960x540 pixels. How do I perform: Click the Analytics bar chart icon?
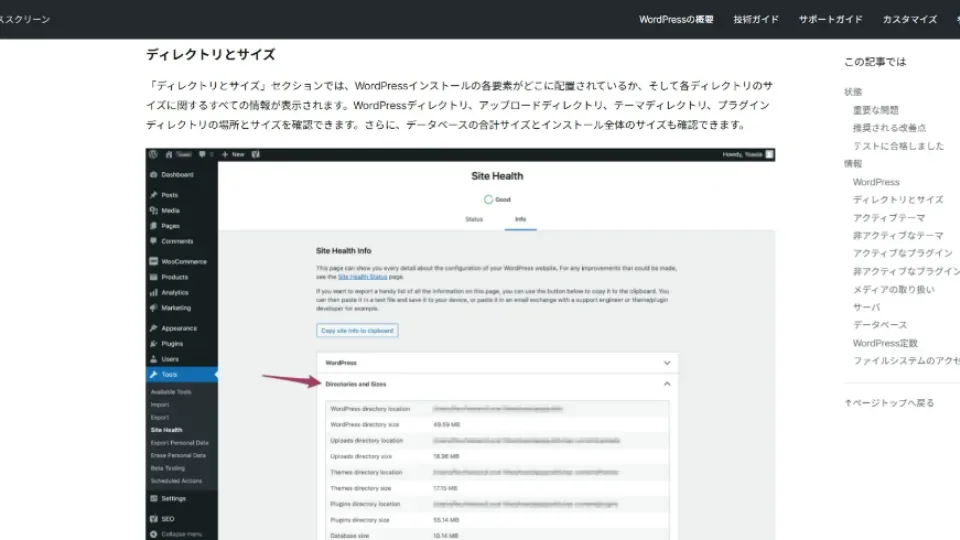point(154,293)
